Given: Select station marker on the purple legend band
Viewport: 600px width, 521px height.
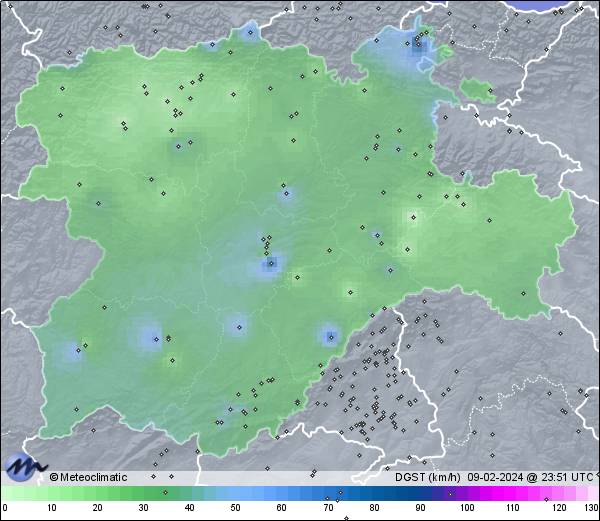Looking at the screenshot, I should pyautogui.click(x=450, y=494).
